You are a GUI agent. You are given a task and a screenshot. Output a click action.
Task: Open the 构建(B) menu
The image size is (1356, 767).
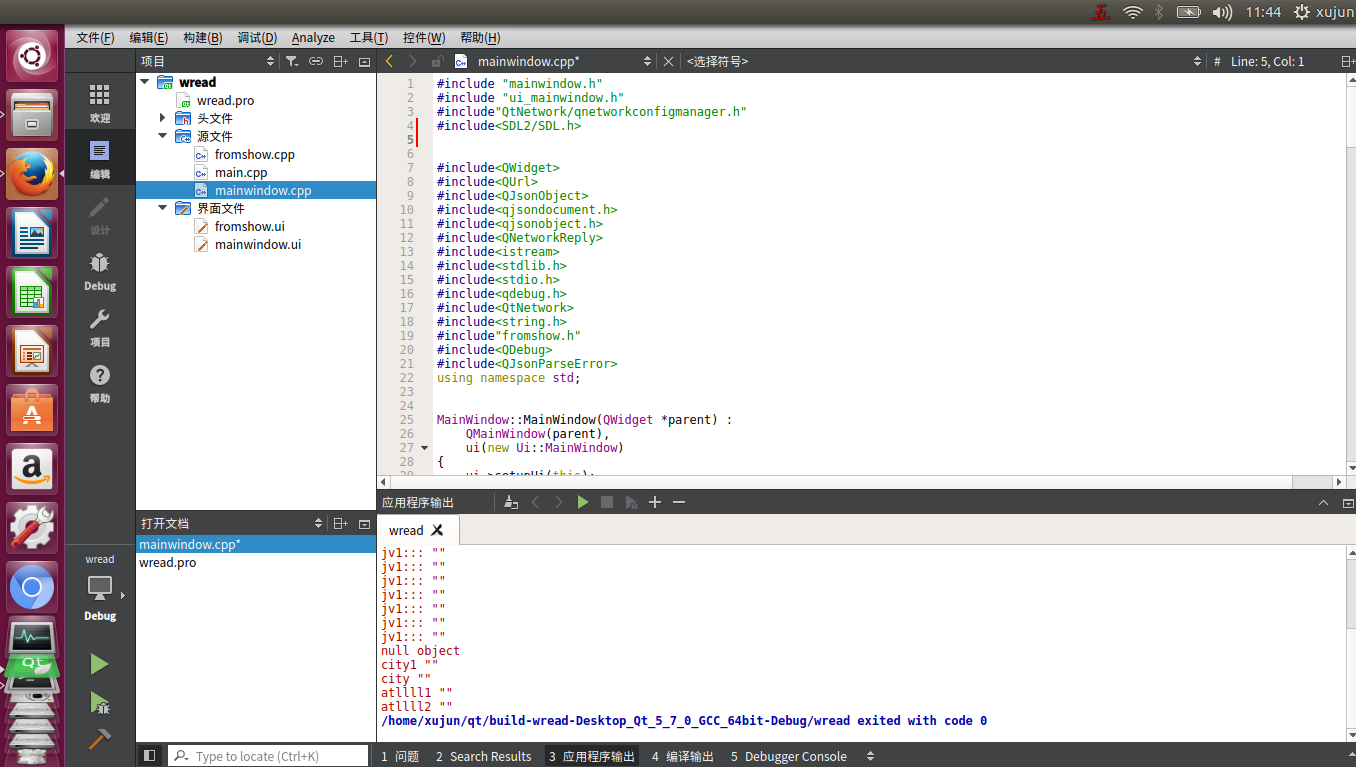[202, 37]
